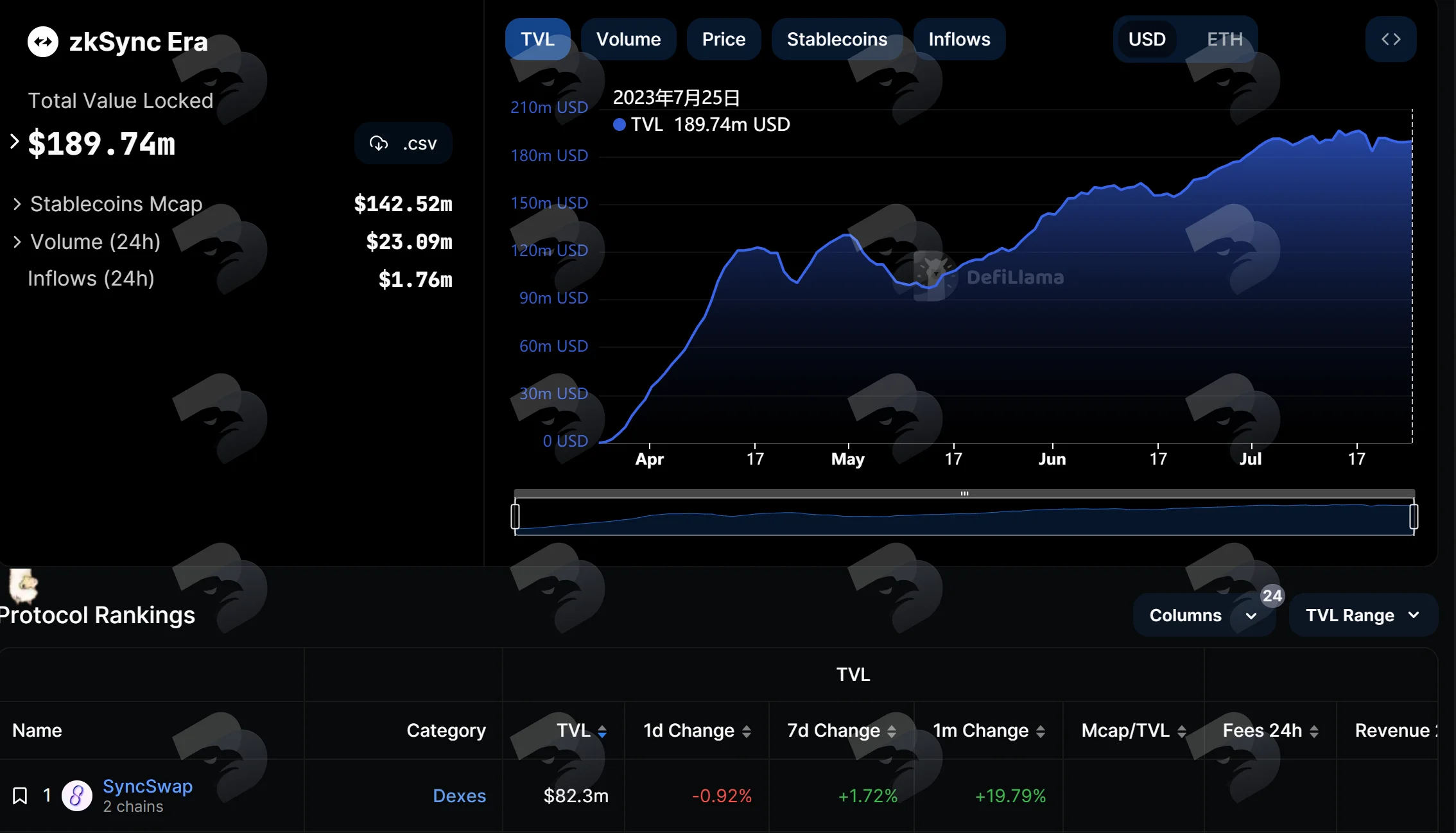Open the Columns dropdown
The width and height of the screenshot is (1456, 833).
coord(1204,615)
